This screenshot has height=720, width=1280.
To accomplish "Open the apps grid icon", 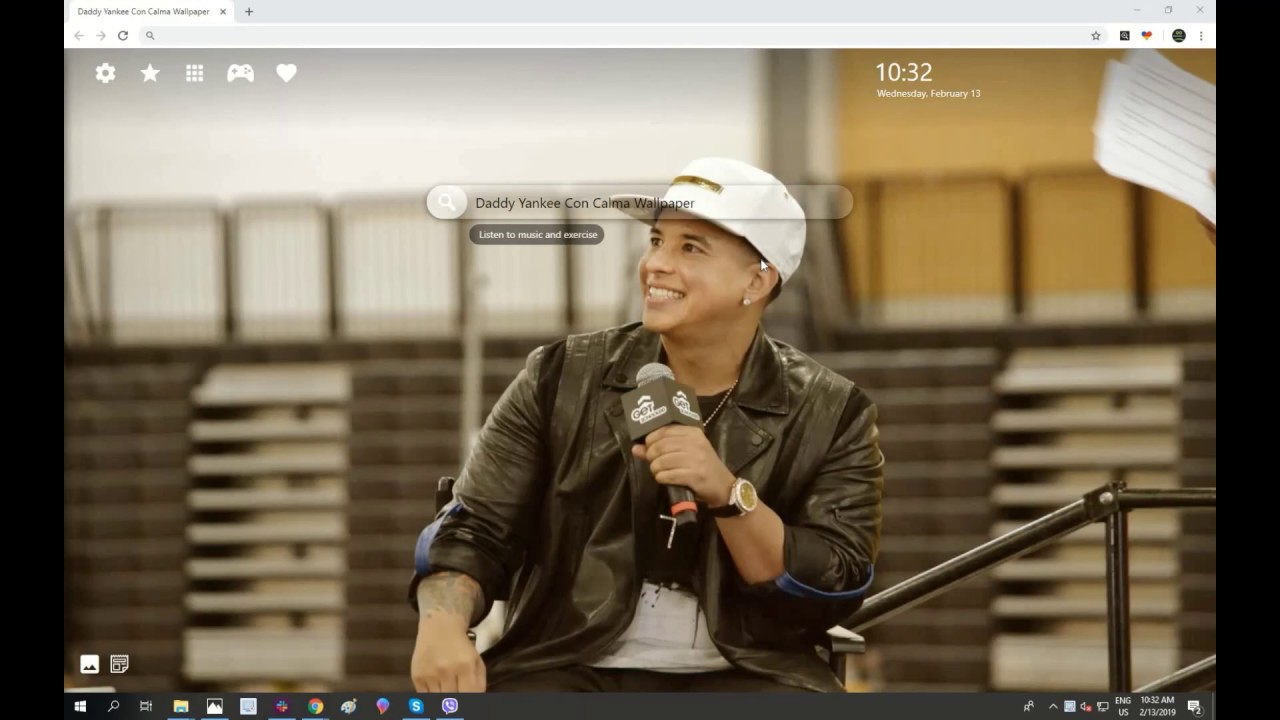I will (x=194, y=72).
